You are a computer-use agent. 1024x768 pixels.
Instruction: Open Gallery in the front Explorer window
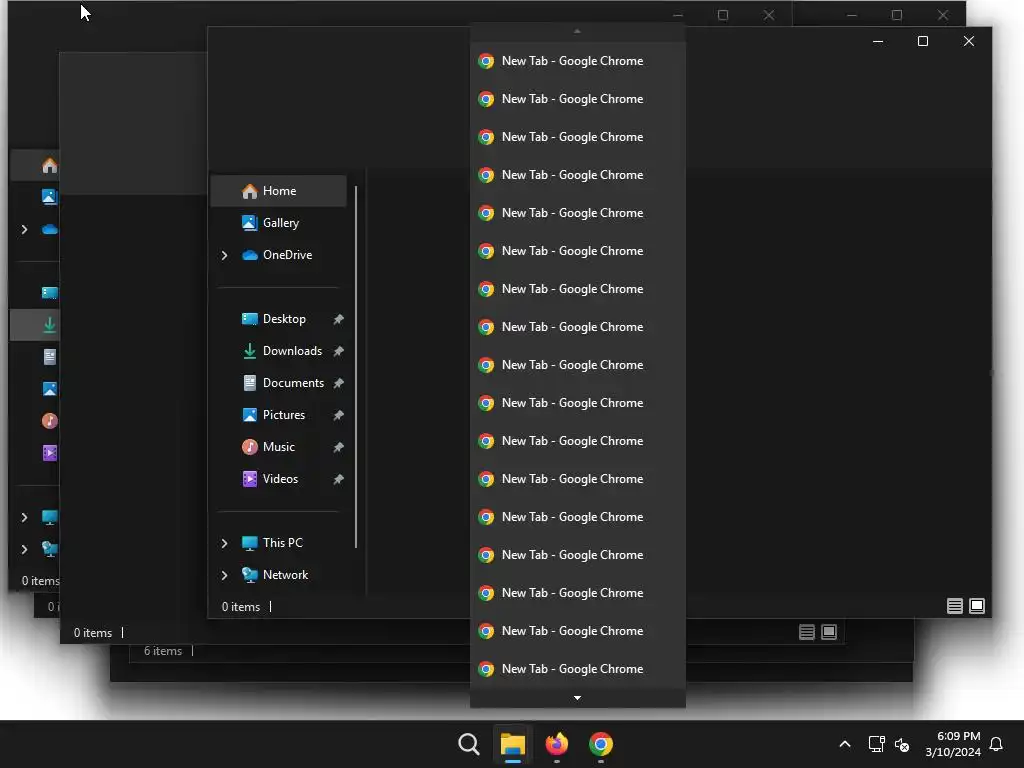[x=279, y=223]
